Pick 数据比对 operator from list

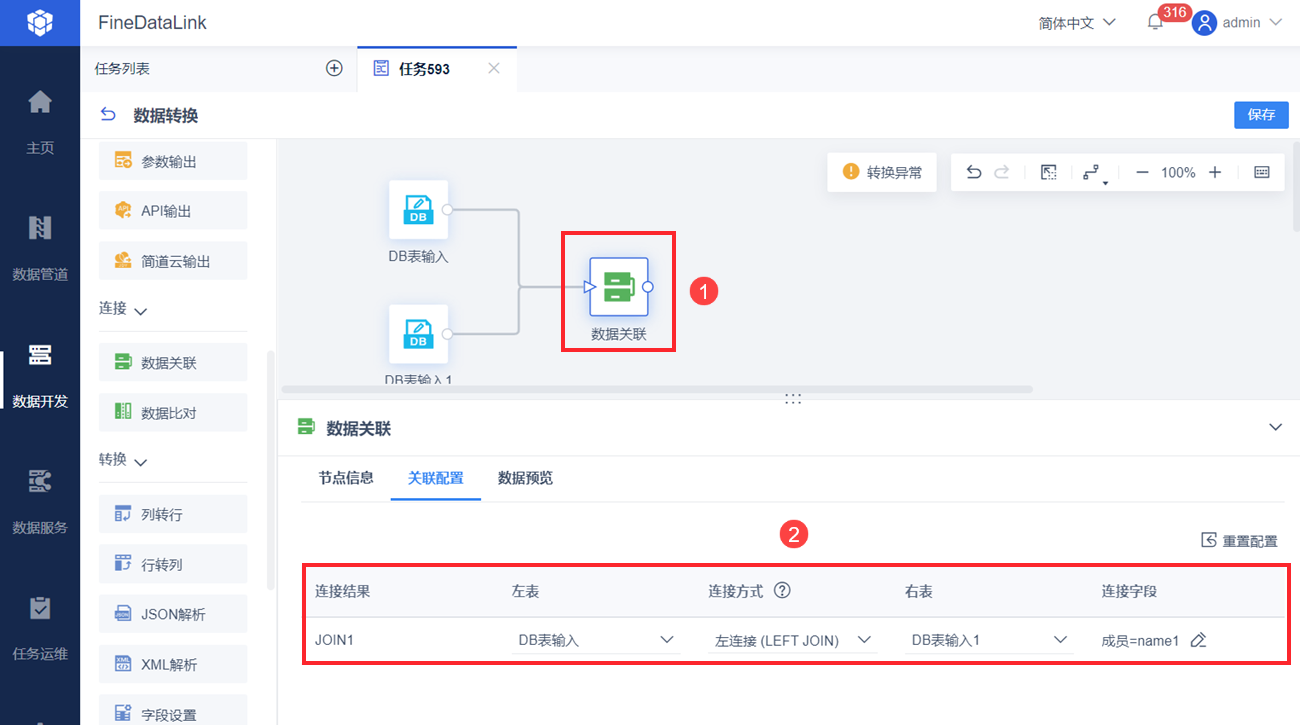[173, 412]
